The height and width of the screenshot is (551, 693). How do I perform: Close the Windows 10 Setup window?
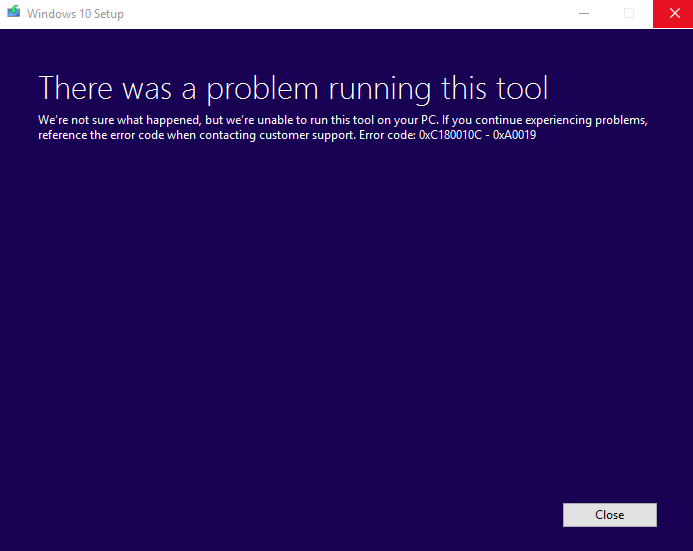(673, 14)
